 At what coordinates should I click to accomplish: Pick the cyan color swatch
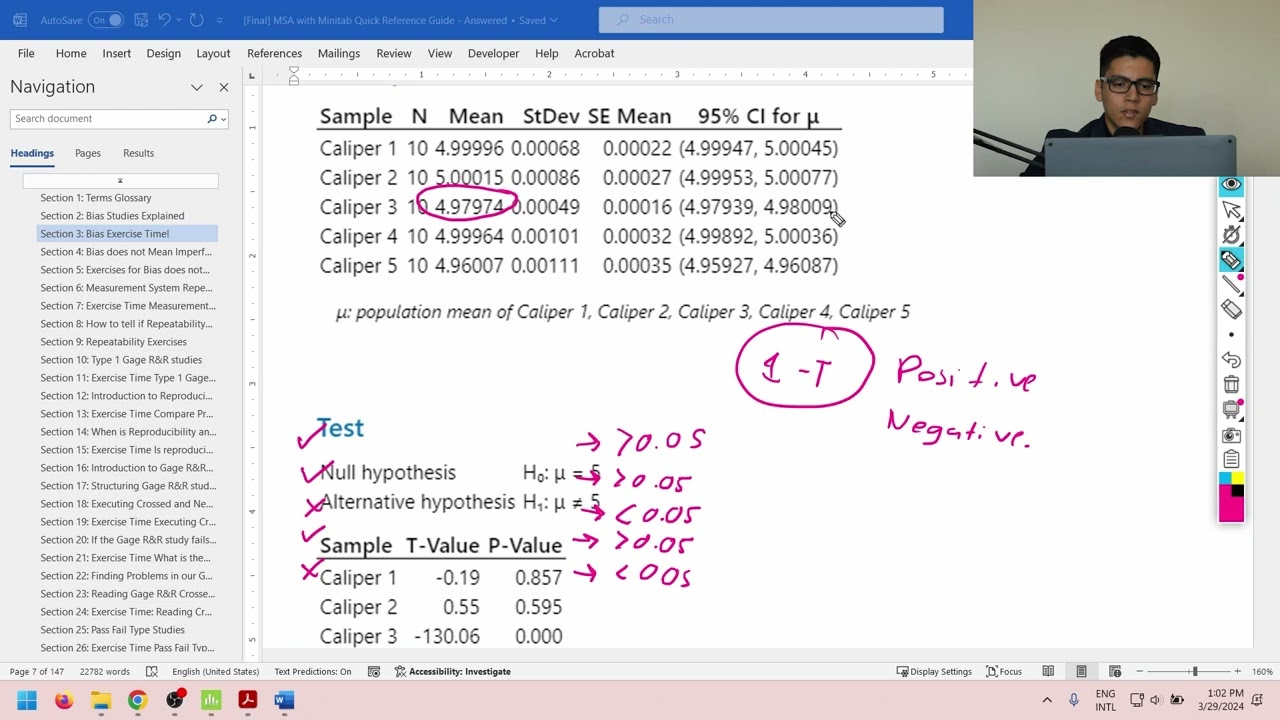(x=1225, y=479)
